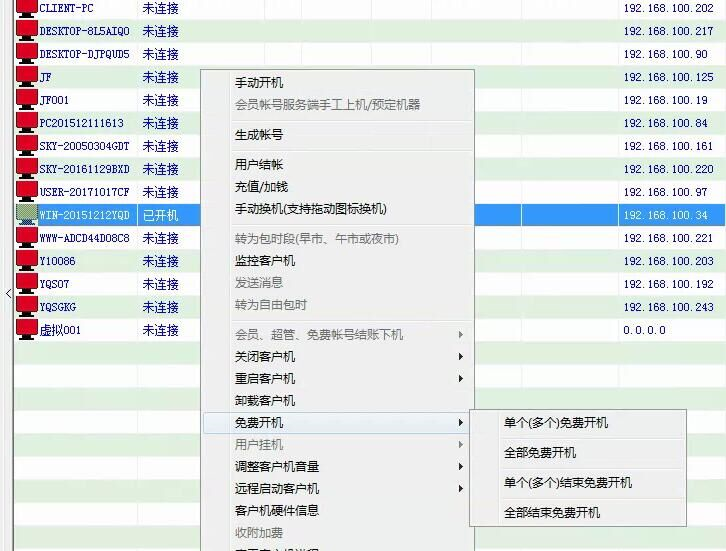The width and height of the screenshot is (726, 551).
Task: Click the red icon next to Y10086
Action: click(x=26, y=261)
